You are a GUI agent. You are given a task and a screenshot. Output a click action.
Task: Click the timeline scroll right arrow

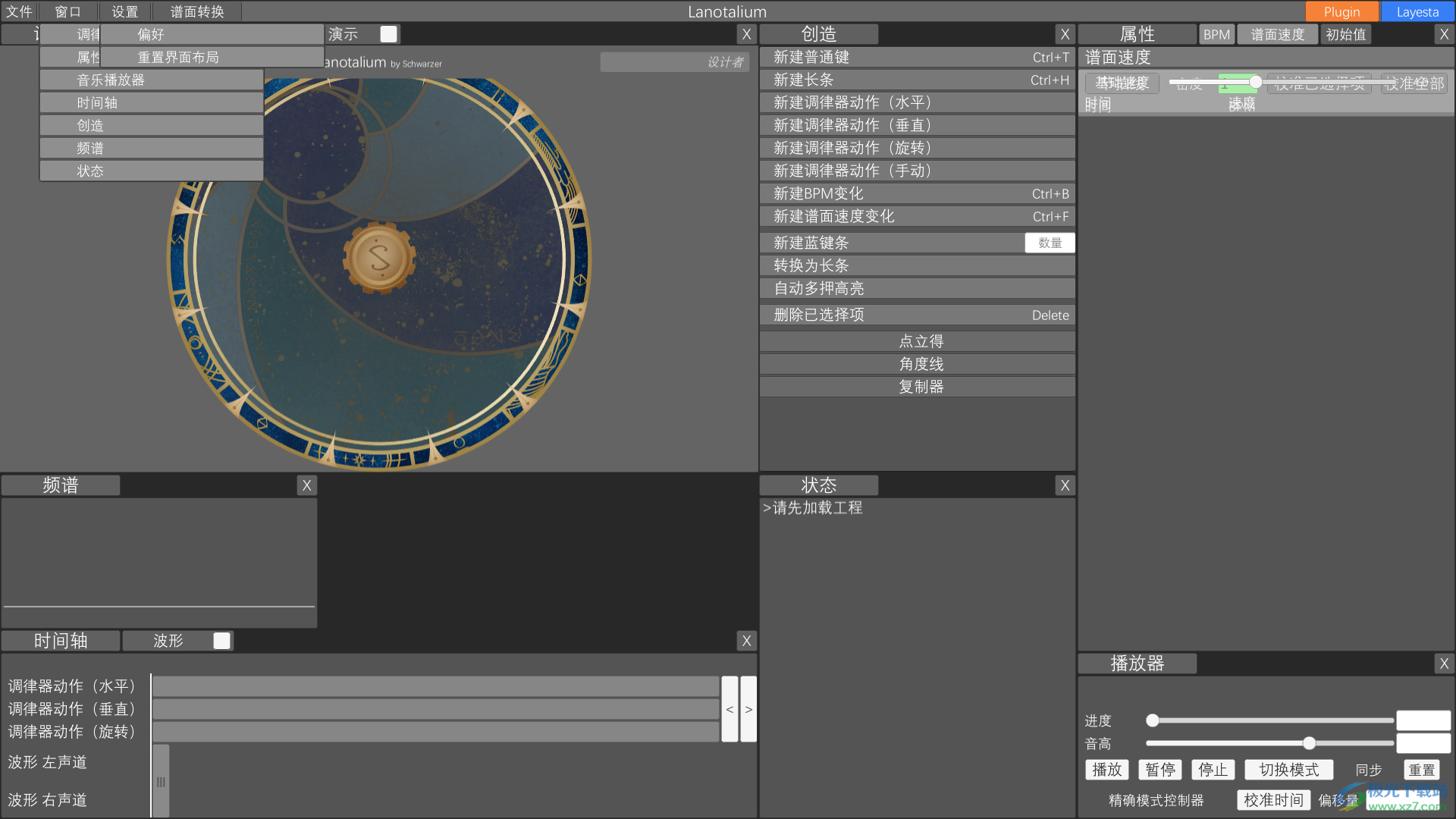click(748, 709)
